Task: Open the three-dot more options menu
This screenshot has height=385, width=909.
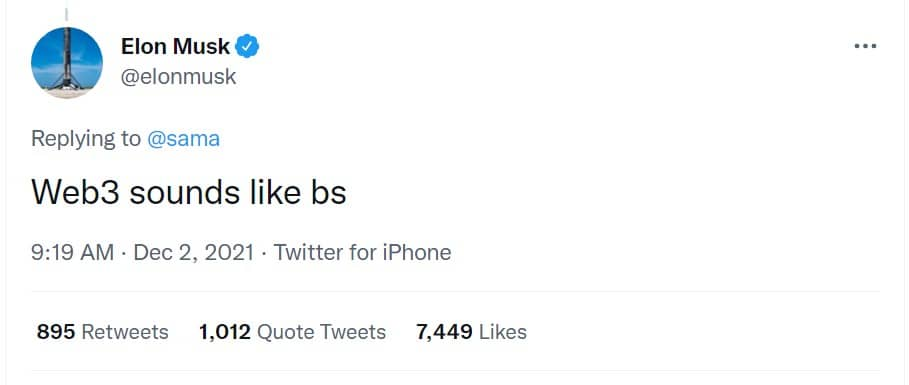Action: (x=865, y=46)
